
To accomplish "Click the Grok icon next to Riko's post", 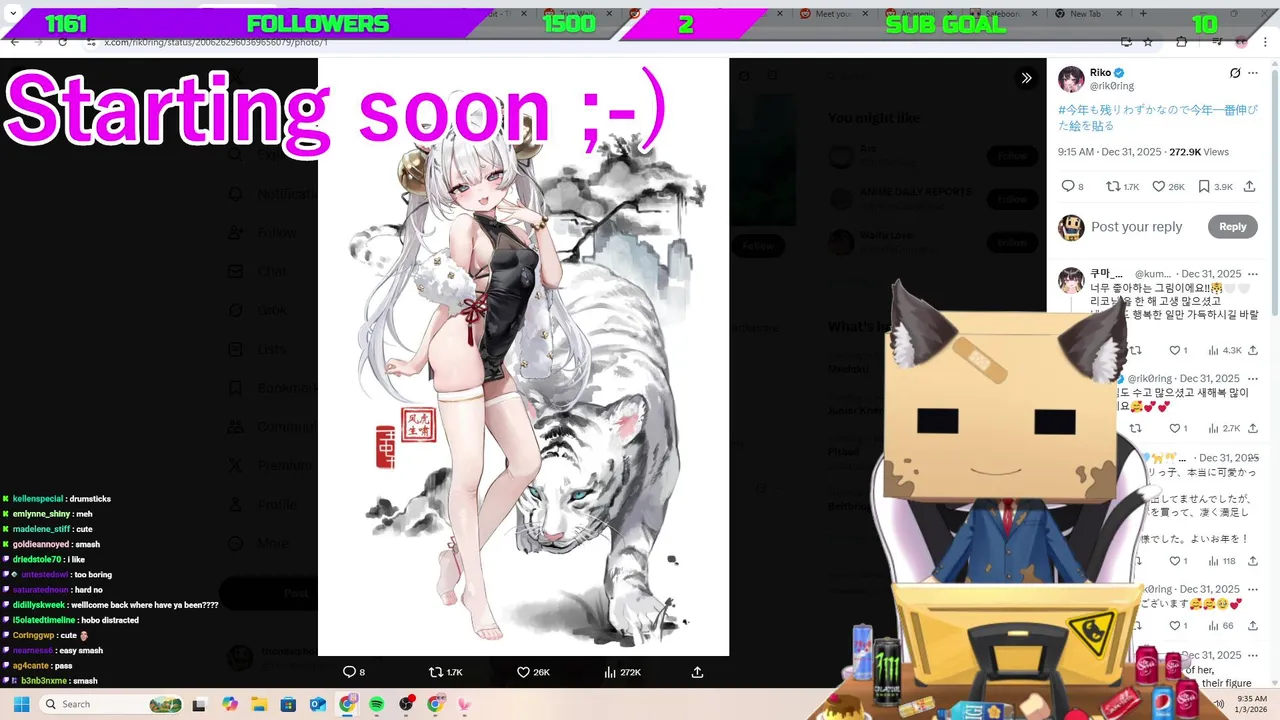I will [1235, 73].
